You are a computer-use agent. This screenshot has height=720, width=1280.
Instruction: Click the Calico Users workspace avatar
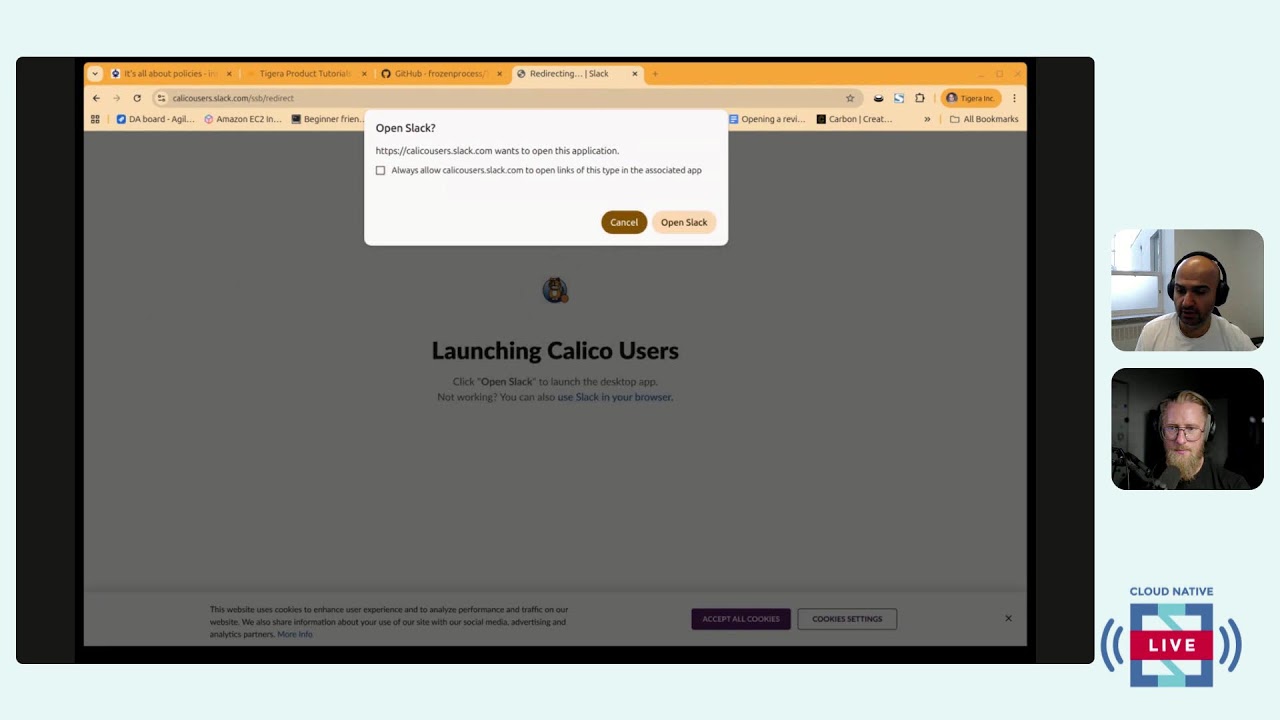tap(555, 290)
